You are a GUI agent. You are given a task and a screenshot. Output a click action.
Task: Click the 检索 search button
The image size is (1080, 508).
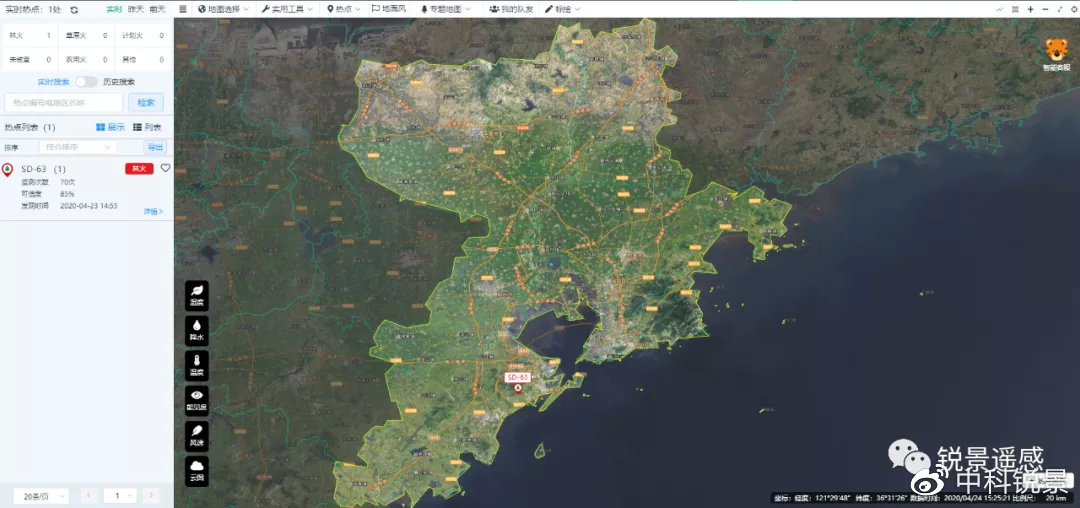point(146,102)
